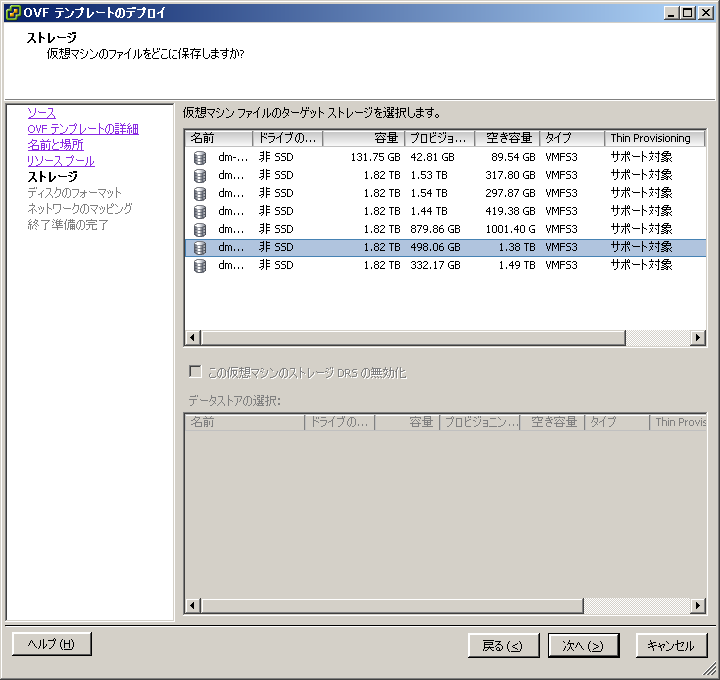Click タイプ header in lower datastore table
Screen dimensions: 720x680
point(617,422)
